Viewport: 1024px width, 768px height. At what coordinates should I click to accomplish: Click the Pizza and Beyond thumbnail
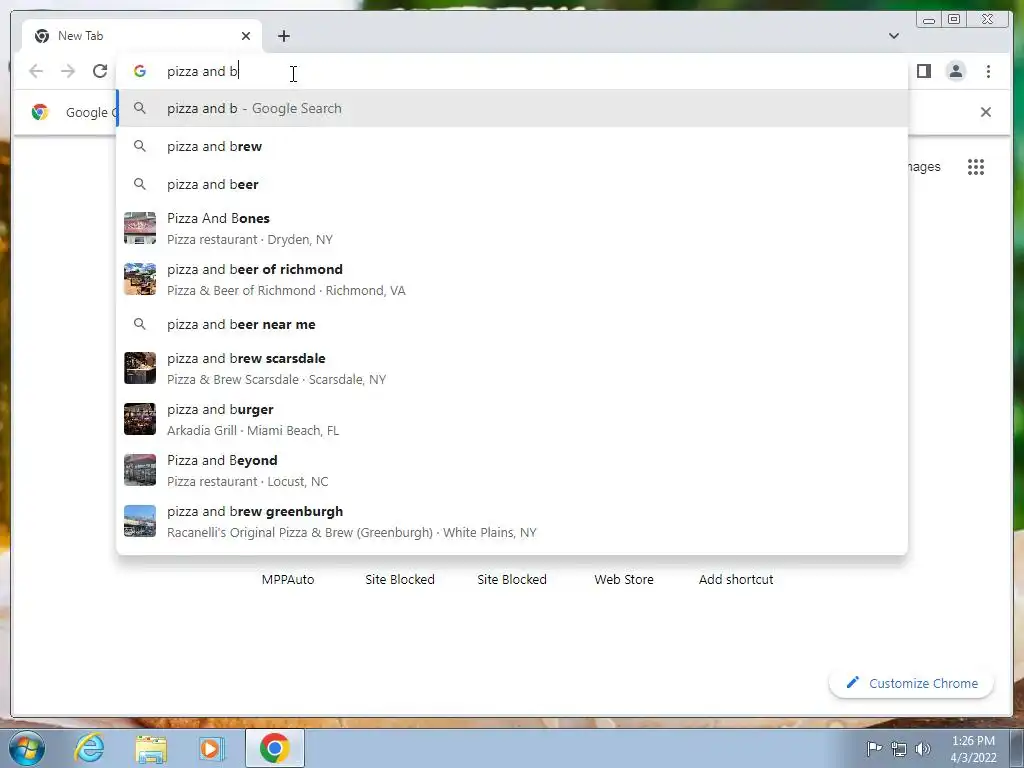tap(140, 470)
